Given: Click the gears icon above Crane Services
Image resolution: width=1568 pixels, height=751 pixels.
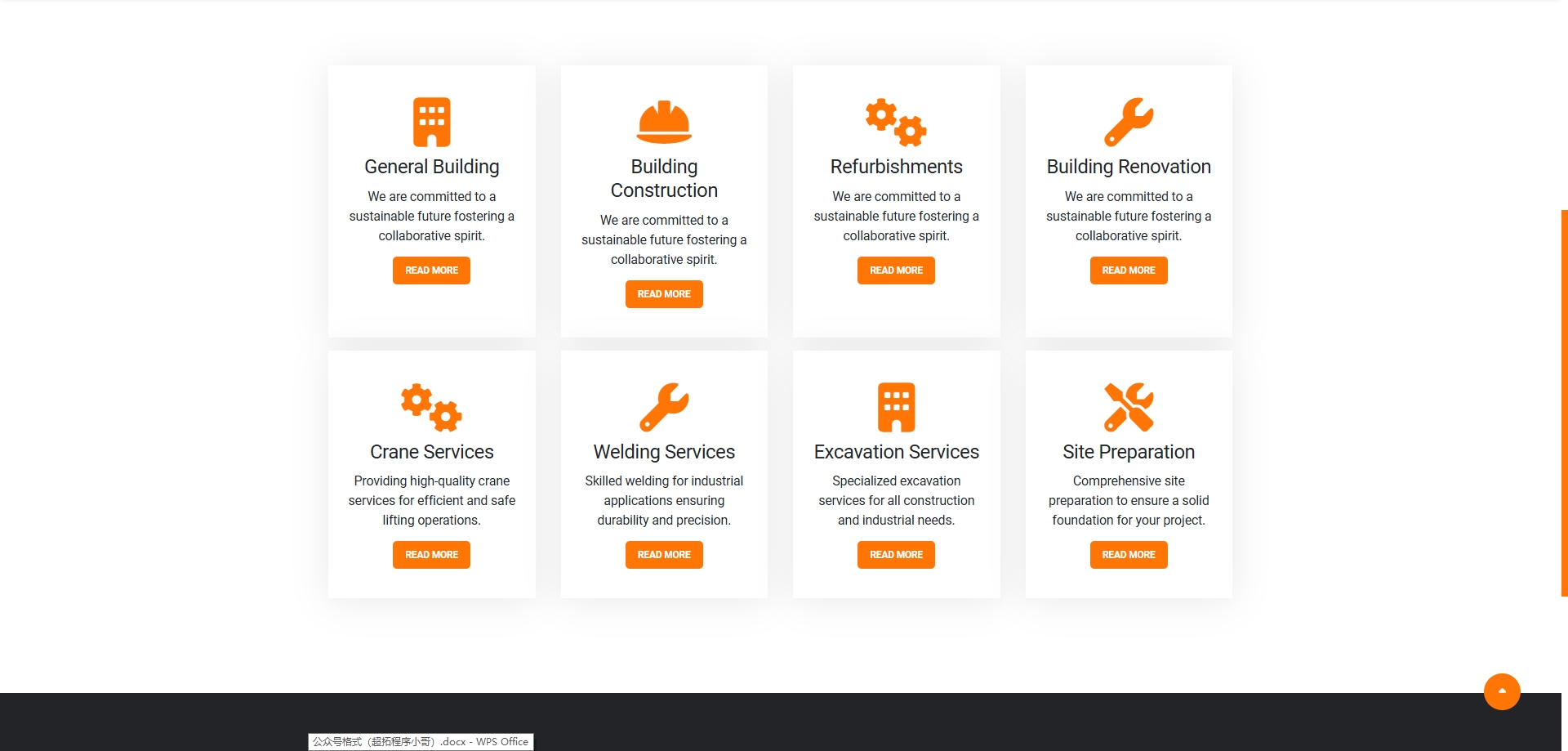Looking at the screenshot, I should tap(431, 407).
